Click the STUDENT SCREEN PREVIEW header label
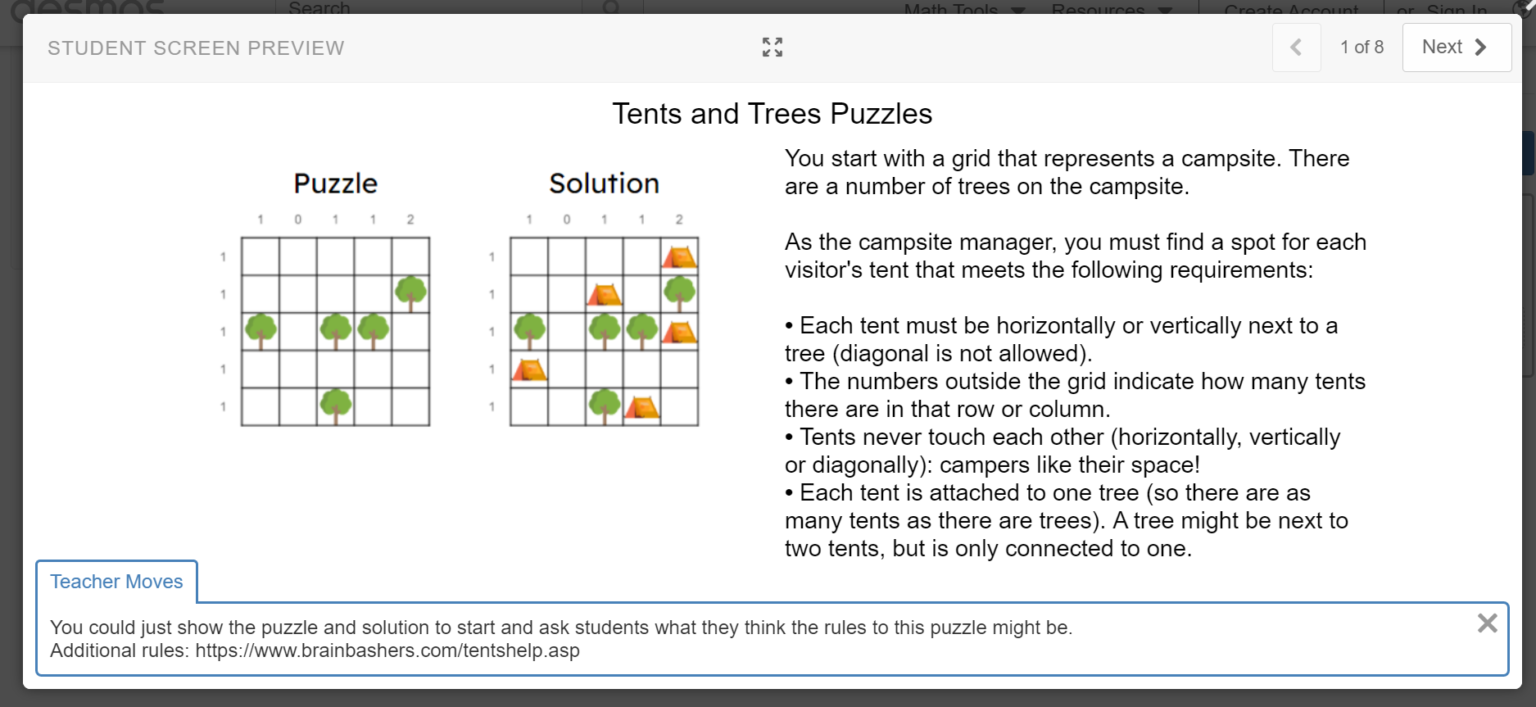This screenshot has width=1536, height=707. point(196,47)
